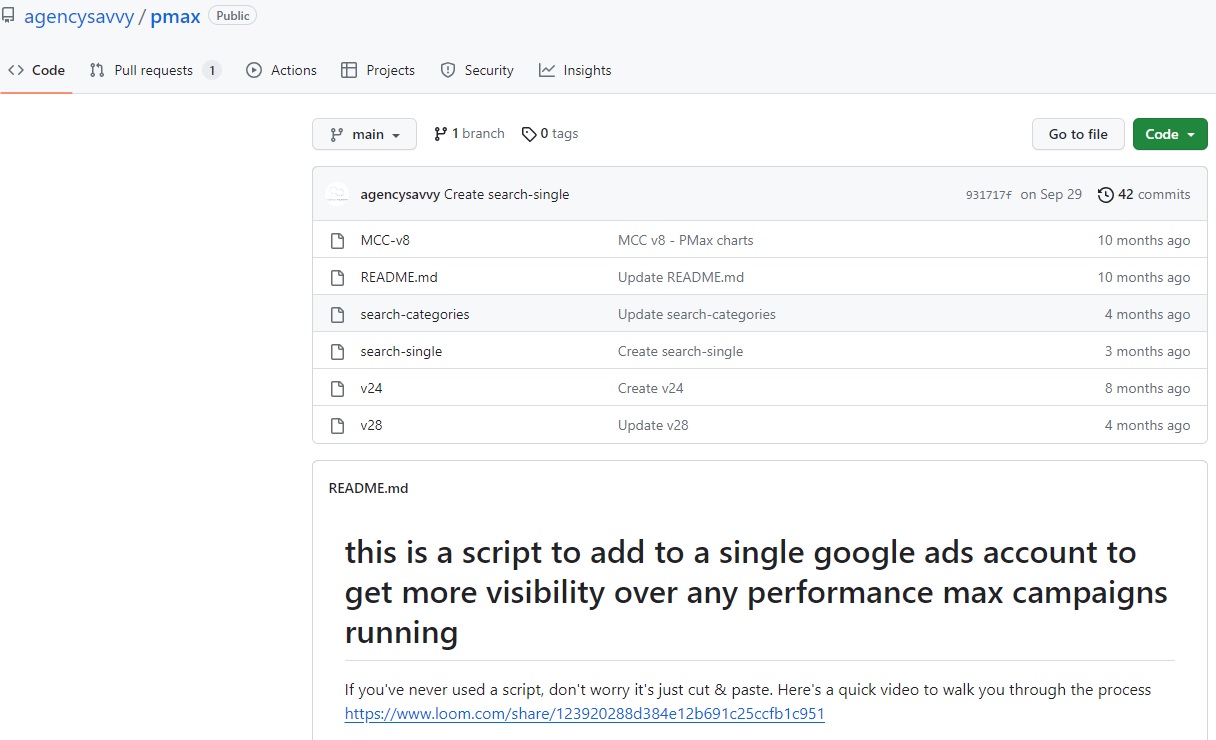1216x740 pixels.
Task: Click the tag icon next to 0 tags
Action: 528,132
